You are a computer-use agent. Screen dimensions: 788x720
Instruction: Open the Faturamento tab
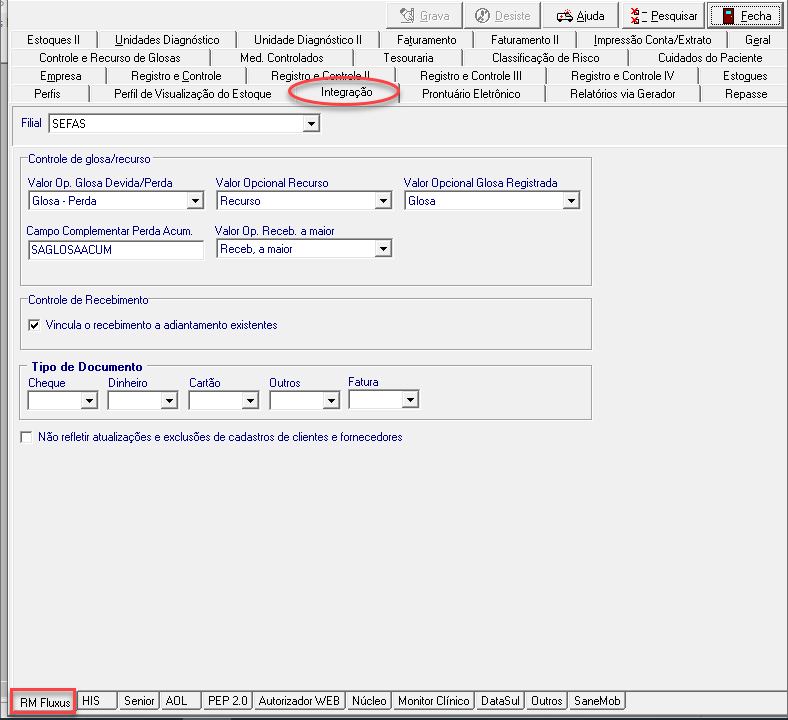pyautogui.click(x=426, y=40)
